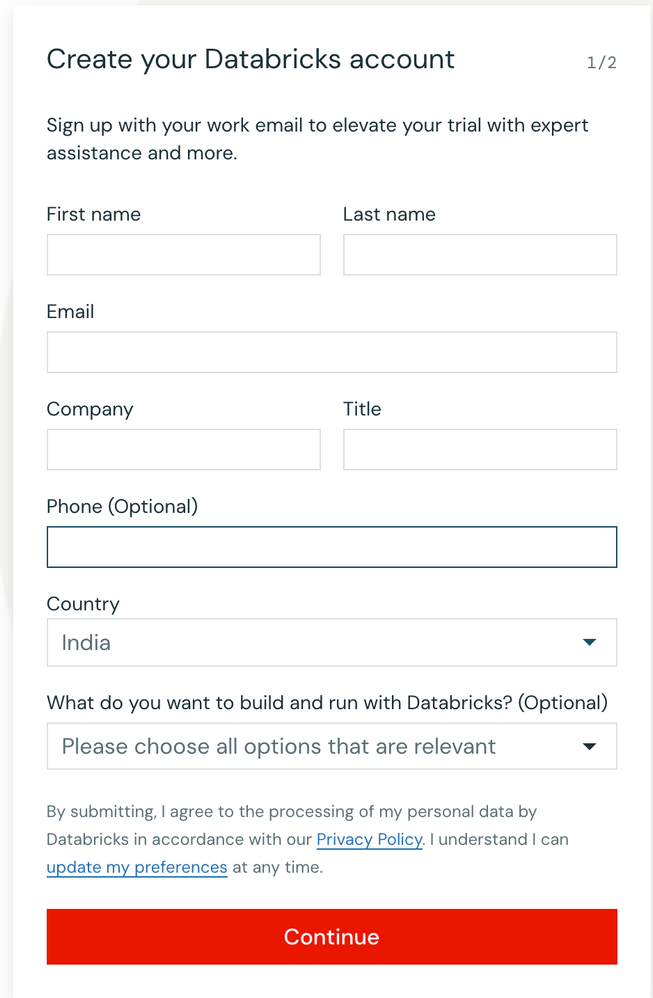
Task: Click the 'First name' field label
Action: tap(94, 214)
